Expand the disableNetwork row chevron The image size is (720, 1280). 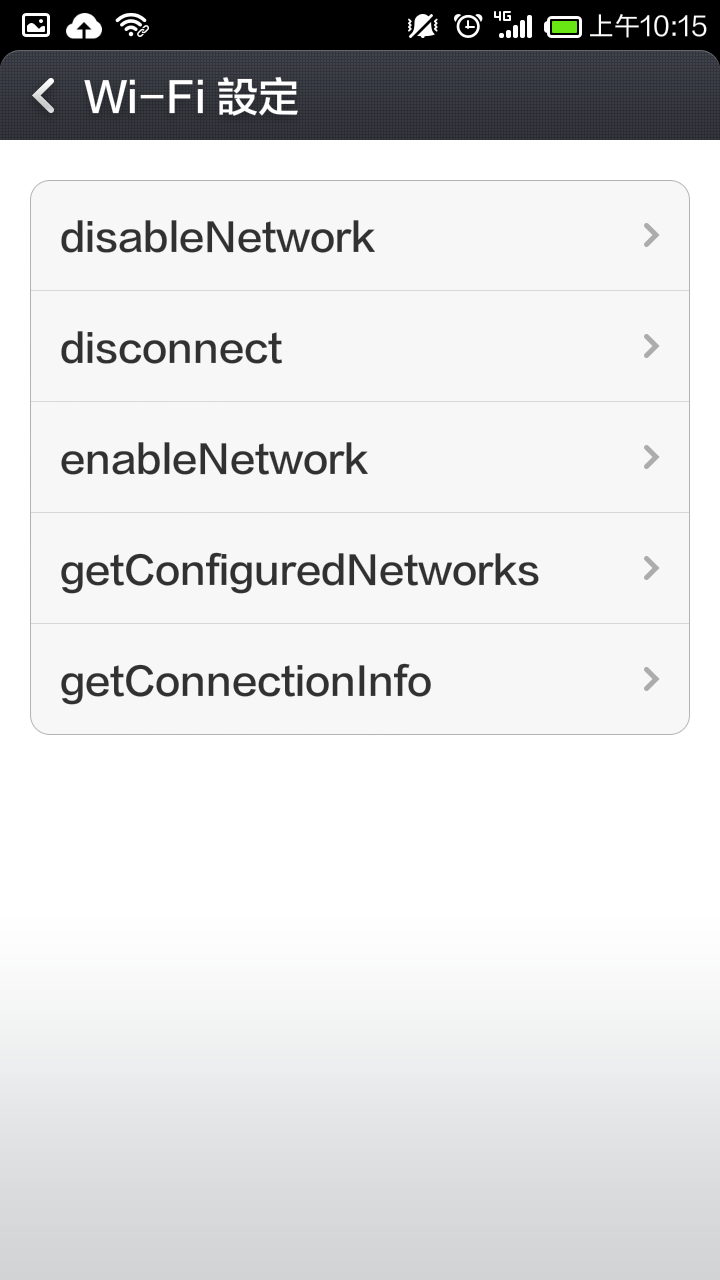651,235
